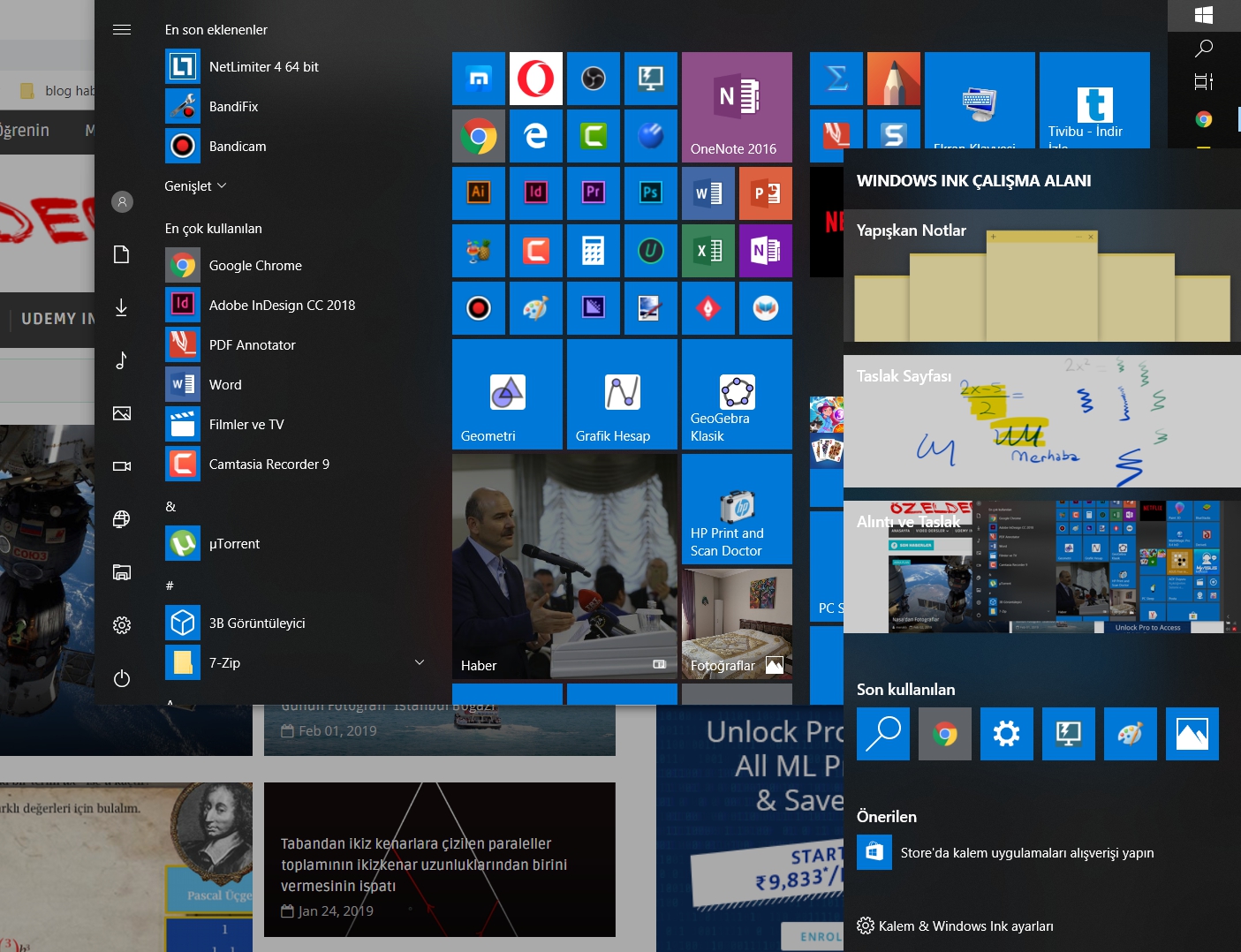Open the Music folder from Start rail
This screenshot has width=1241, height=952.
coord(122,360)
